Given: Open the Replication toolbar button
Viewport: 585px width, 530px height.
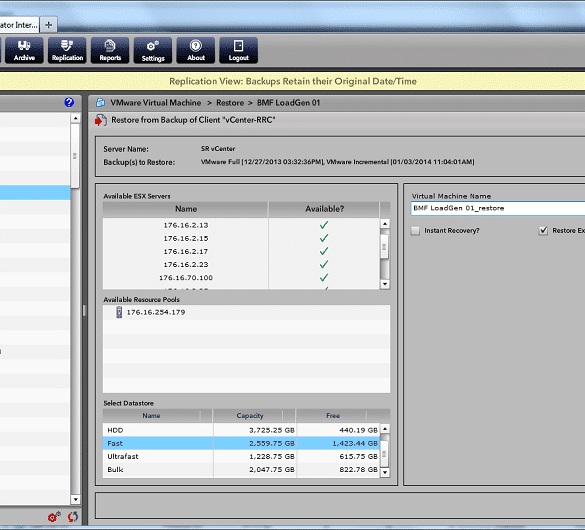Looking at the screenshot, I should (67, 50).
